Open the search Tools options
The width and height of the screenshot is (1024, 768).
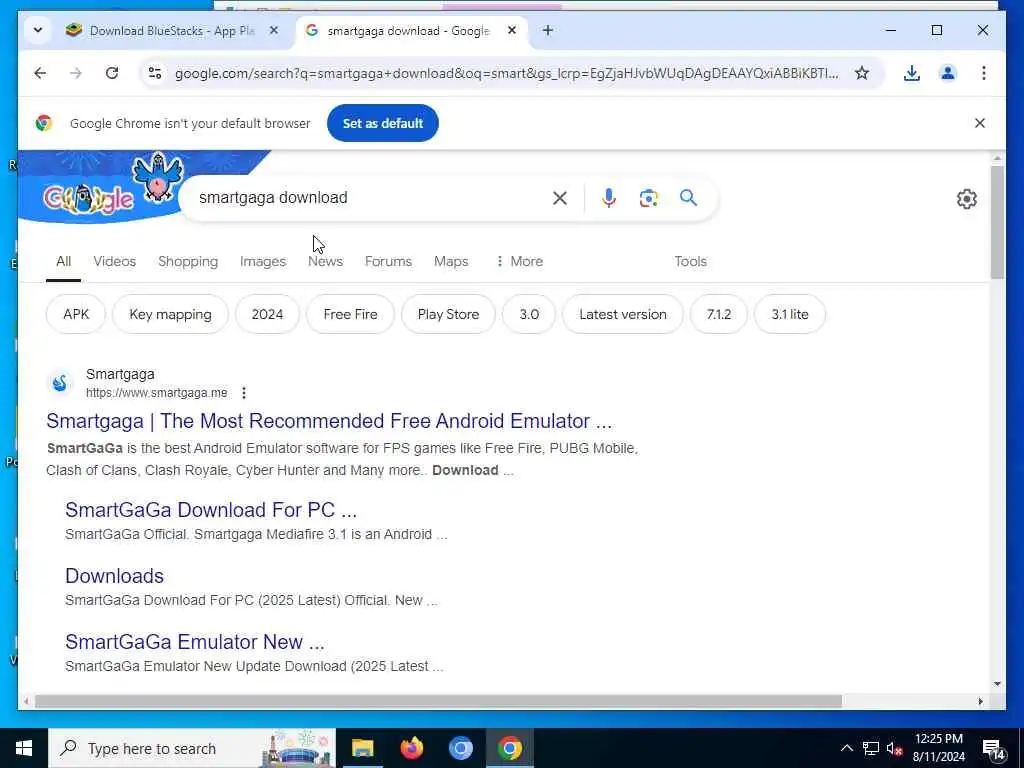pyautogui.click(x=690, y=261)
